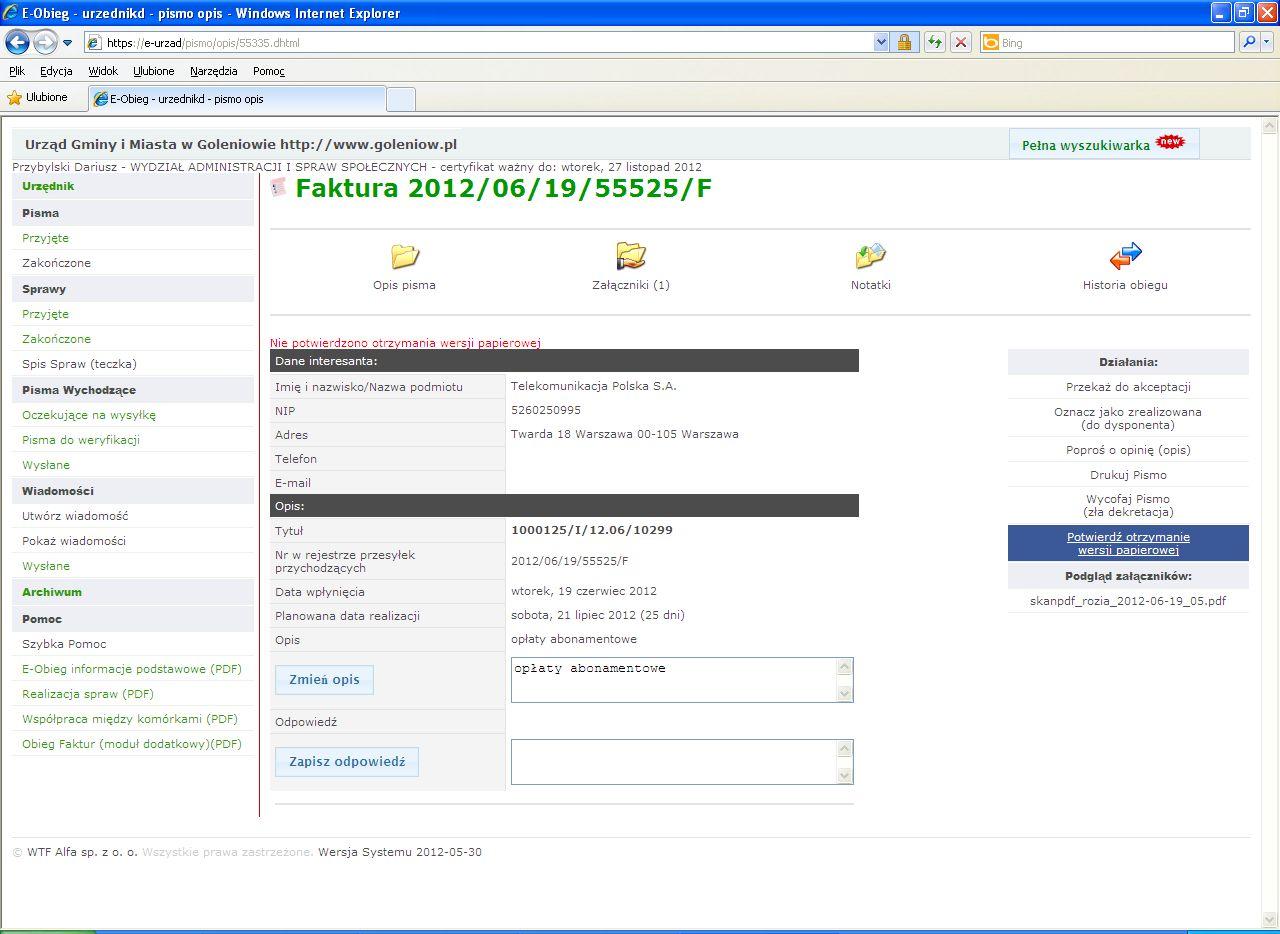Open Zakończone under Pisma in sidebar

(56, 263)
